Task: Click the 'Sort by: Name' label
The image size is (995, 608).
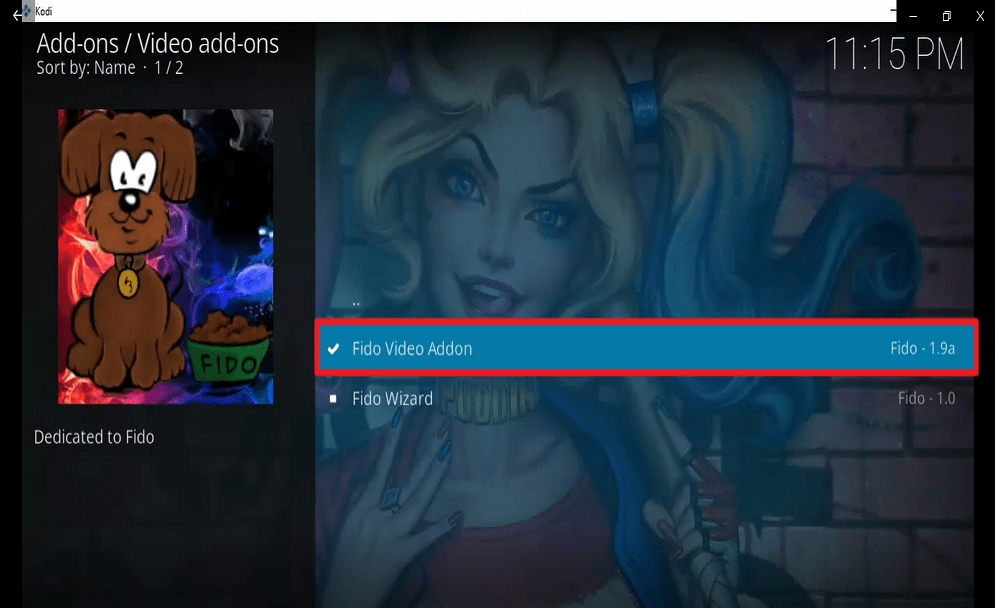Action: click(86, 68)
